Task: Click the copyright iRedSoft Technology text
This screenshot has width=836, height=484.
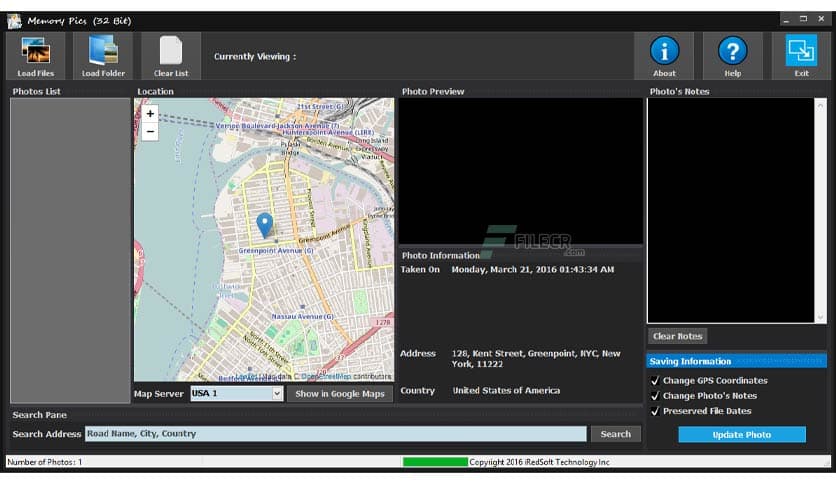Action: 539,462
